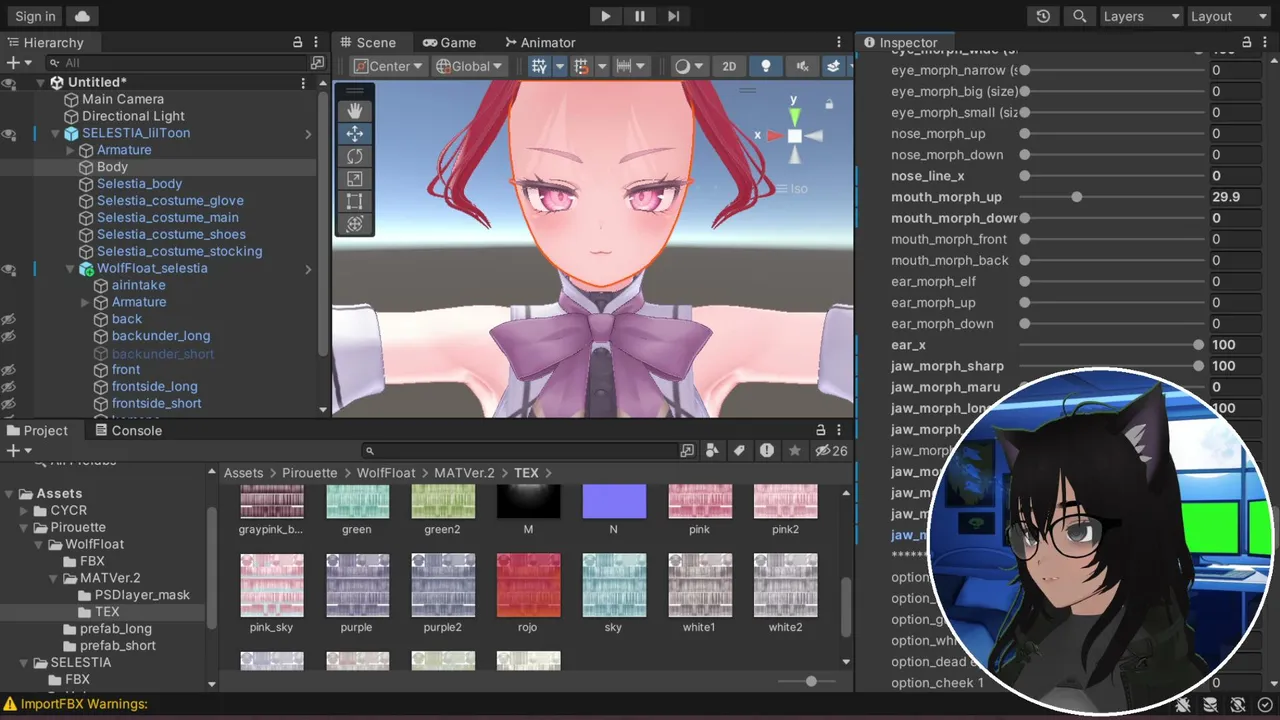1280x720 pixels.
Task: Toggle scene audio mute
Action: pos(802,66)
